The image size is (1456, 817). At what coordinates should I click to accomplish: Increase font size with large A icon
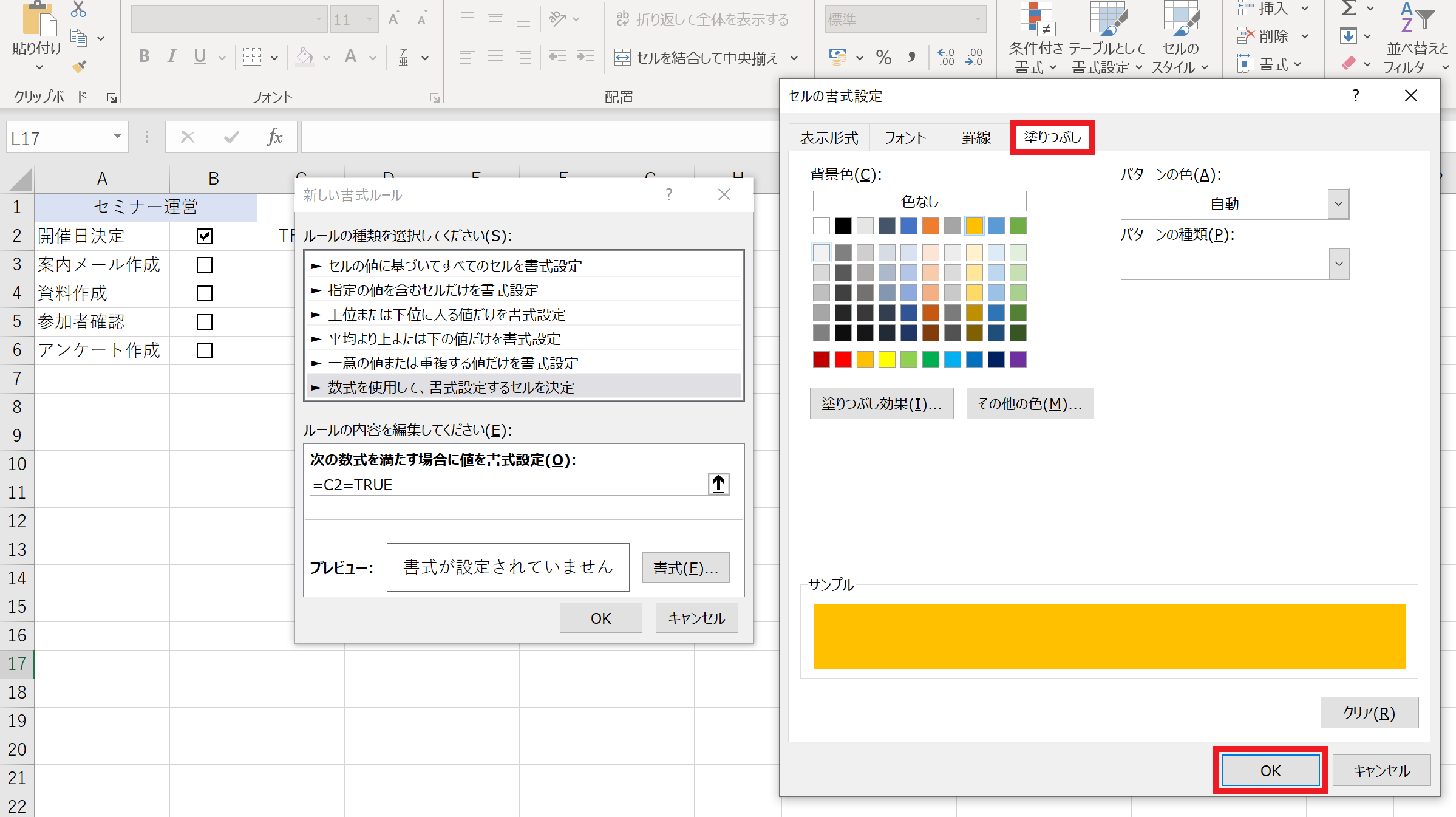point(394,19)
